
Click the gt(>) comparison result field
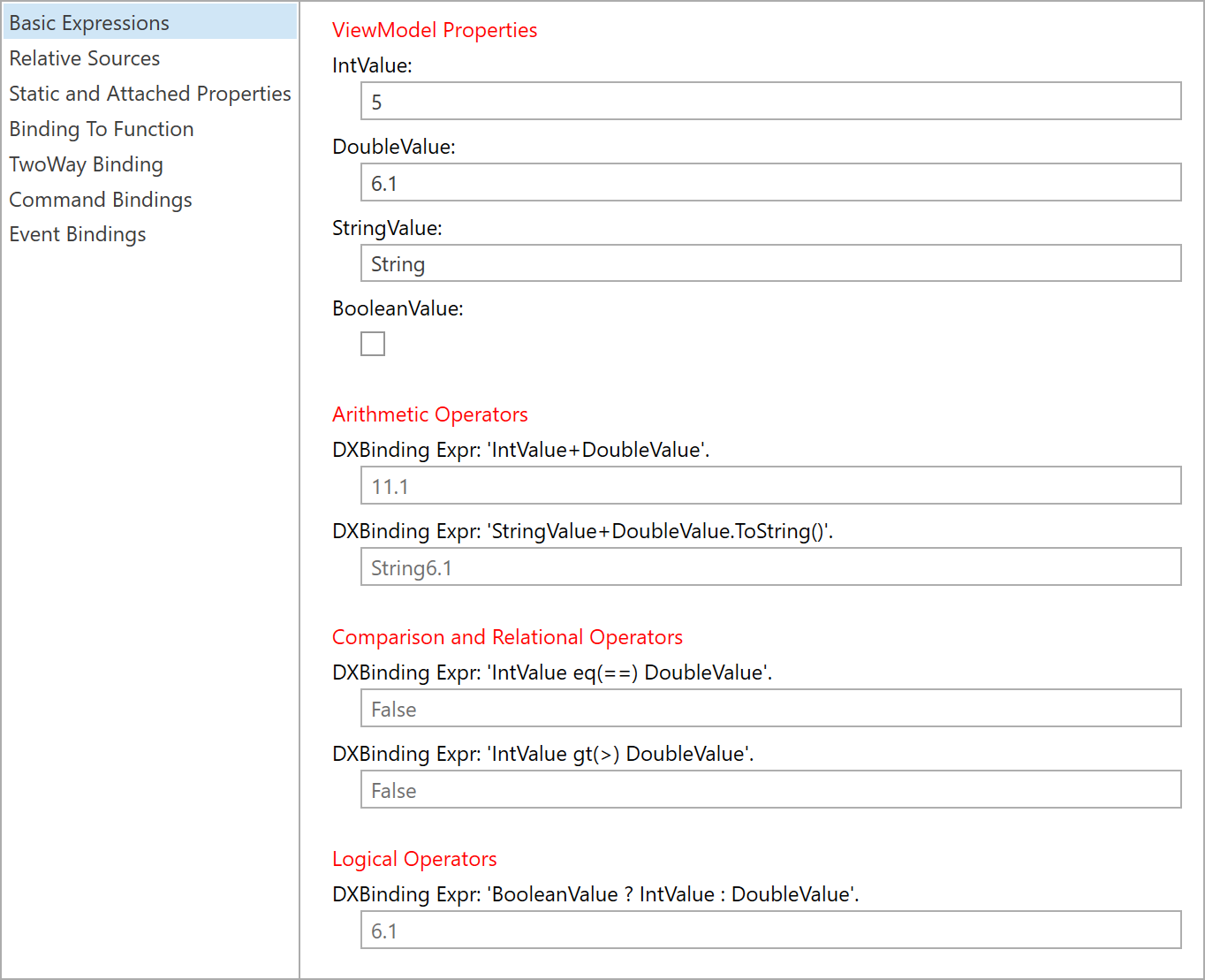(x=770, y=790)
